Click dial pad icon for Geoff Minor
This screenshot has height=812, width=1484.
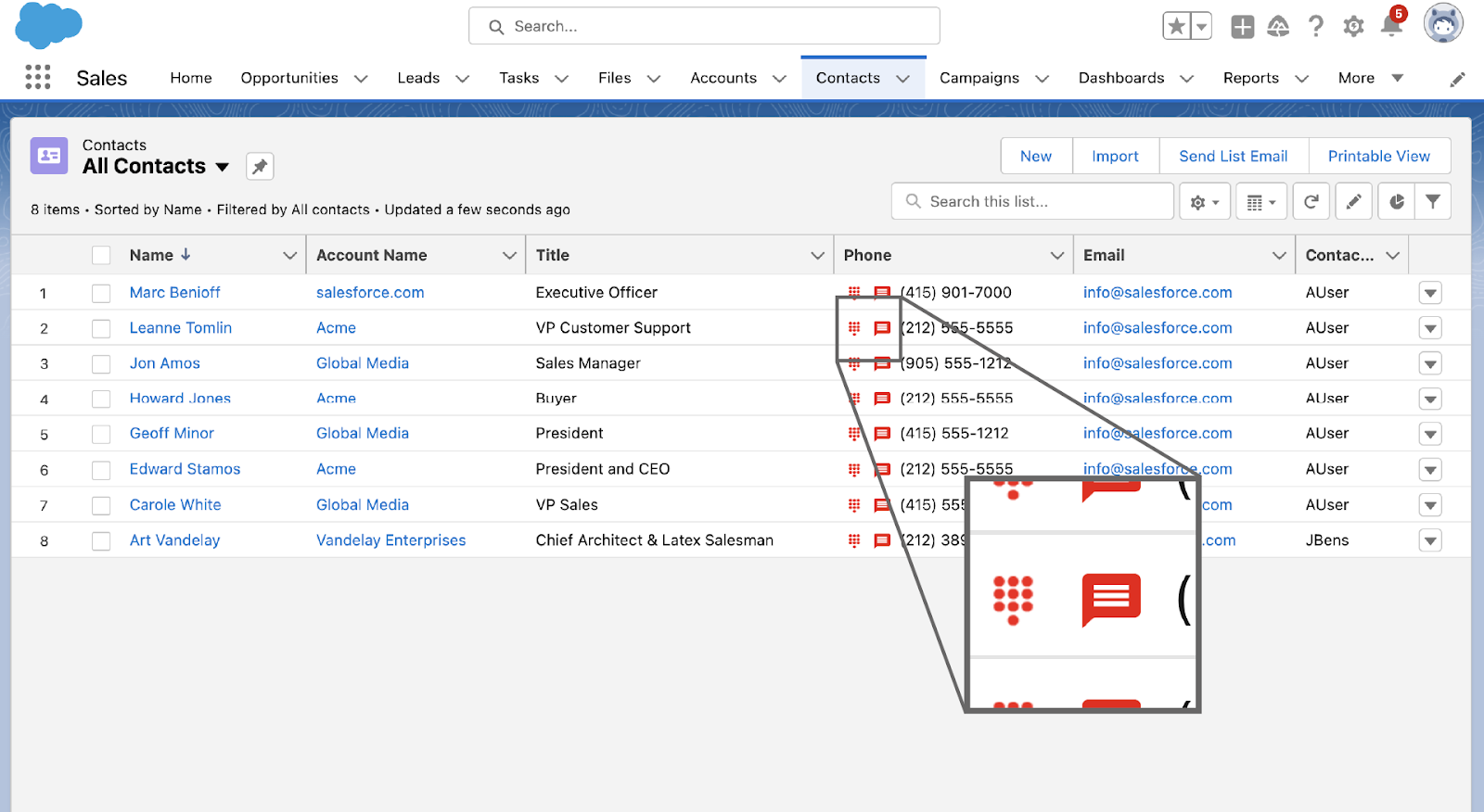854,434
